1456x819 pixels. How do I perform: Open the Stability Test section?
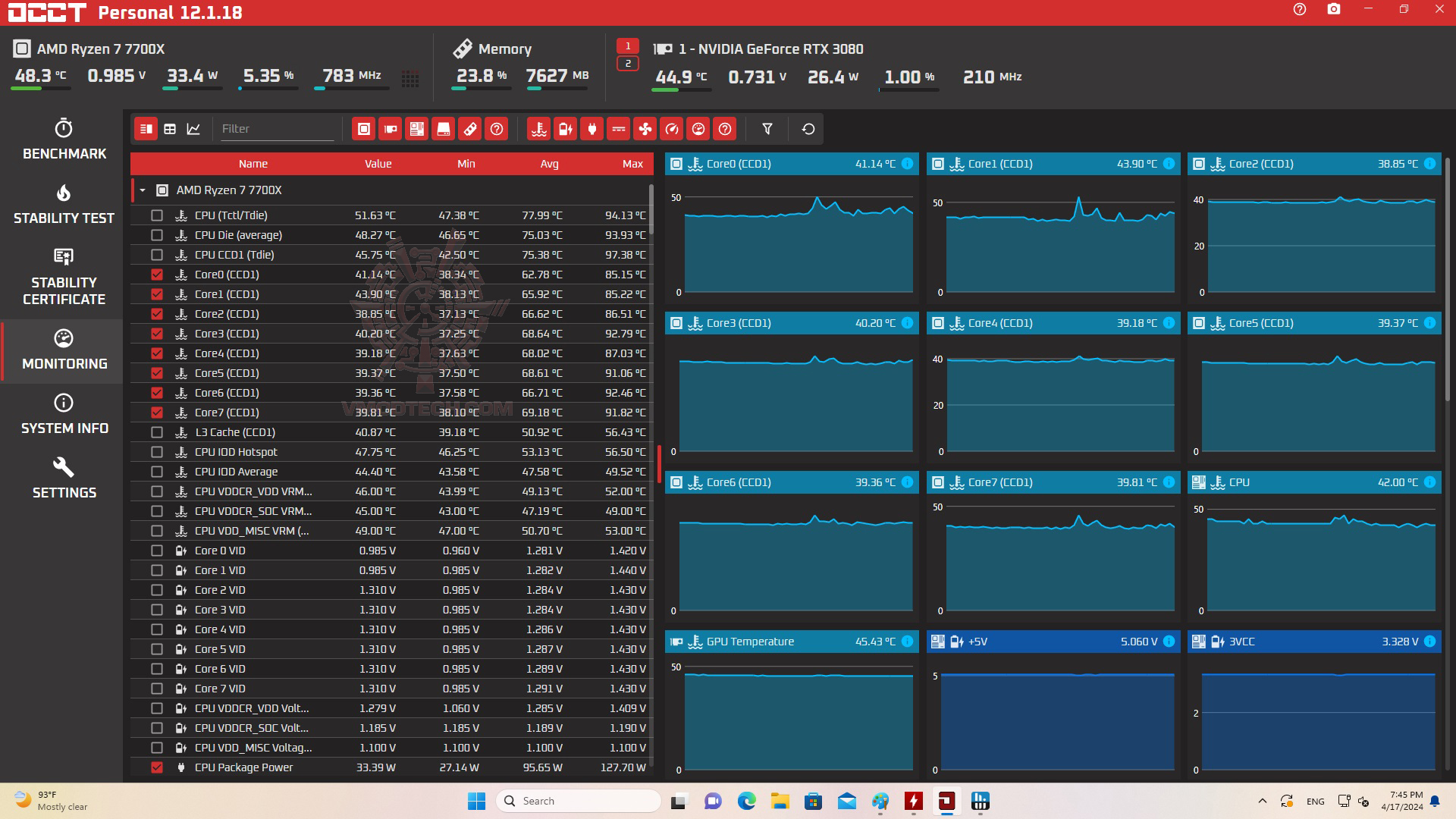pos(64,205)
